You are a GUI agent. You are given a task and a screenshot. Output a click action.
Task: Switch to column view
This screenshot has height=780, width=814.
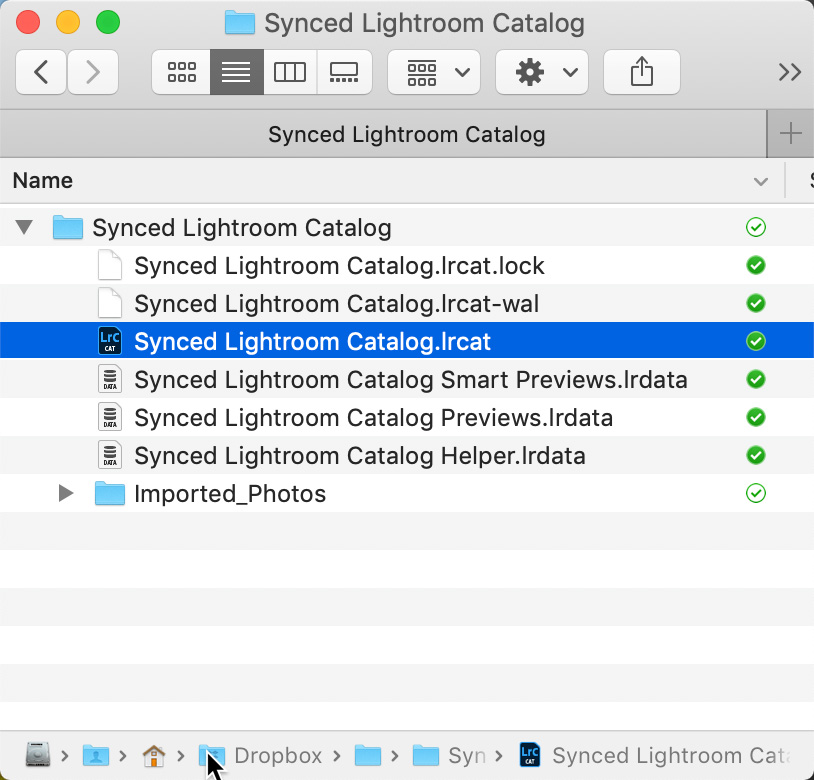tap(290, 72)
